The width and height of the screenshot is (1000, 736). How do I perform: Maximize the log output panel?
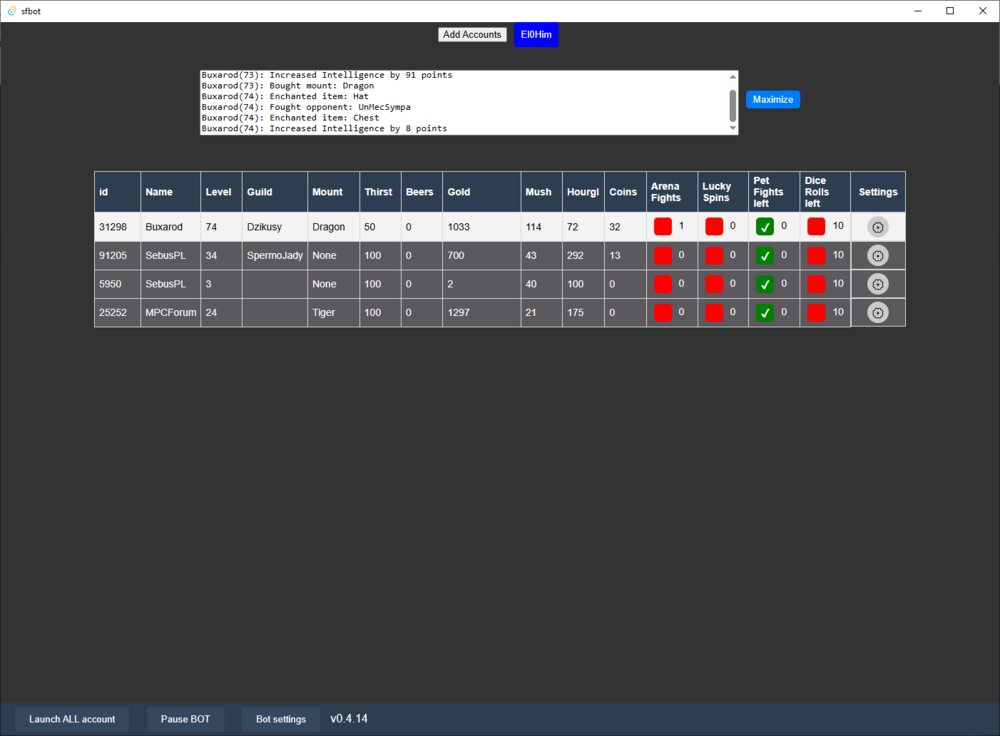(773, 99)
